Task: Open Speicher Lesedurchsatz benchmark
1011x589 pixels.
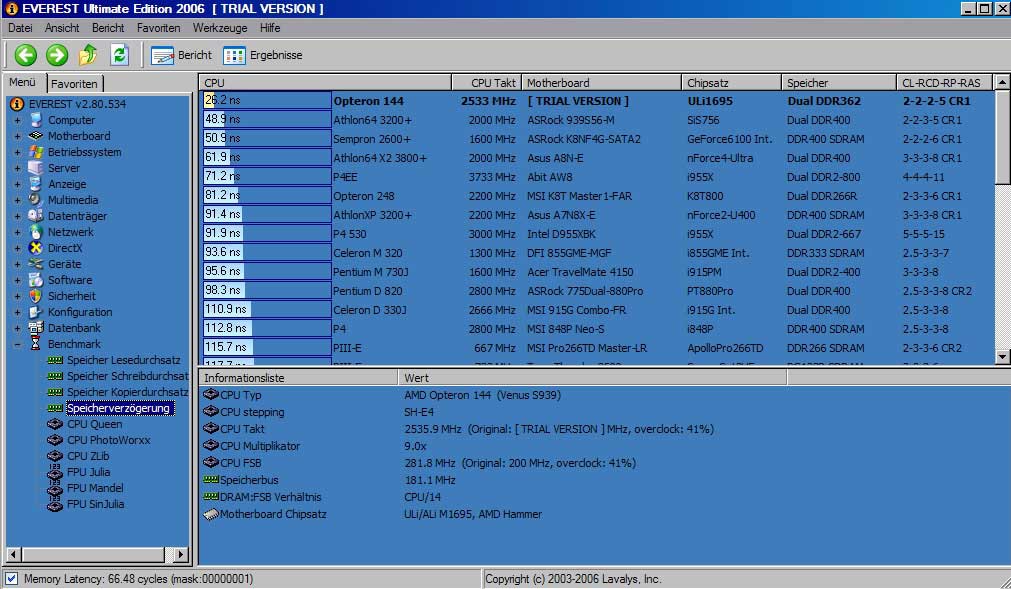Action: click(x=123, y=360)
